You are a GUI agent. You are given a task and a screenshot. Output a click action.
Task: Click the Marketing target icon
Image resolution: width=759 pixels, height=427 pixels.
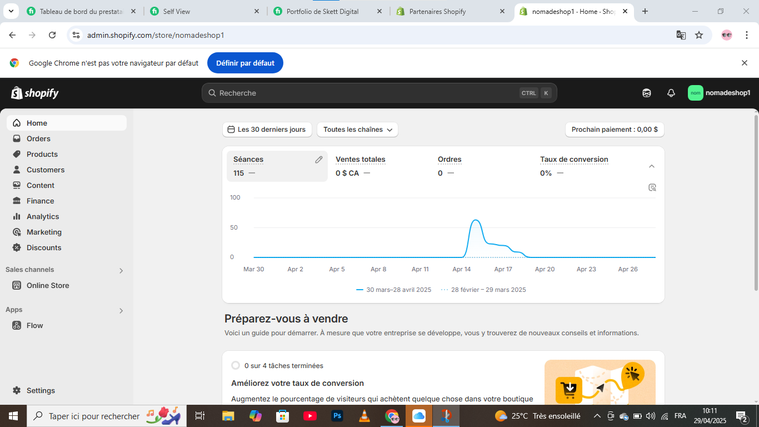coord(16,232)
